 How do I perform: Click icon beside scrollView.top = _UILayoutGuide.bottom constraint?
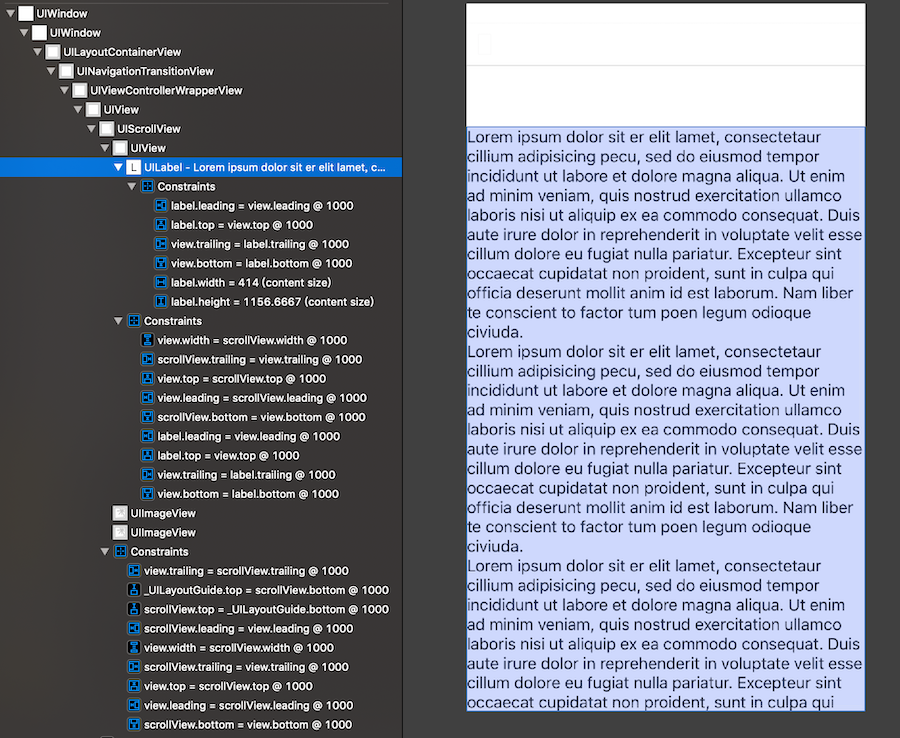(134, 609)
